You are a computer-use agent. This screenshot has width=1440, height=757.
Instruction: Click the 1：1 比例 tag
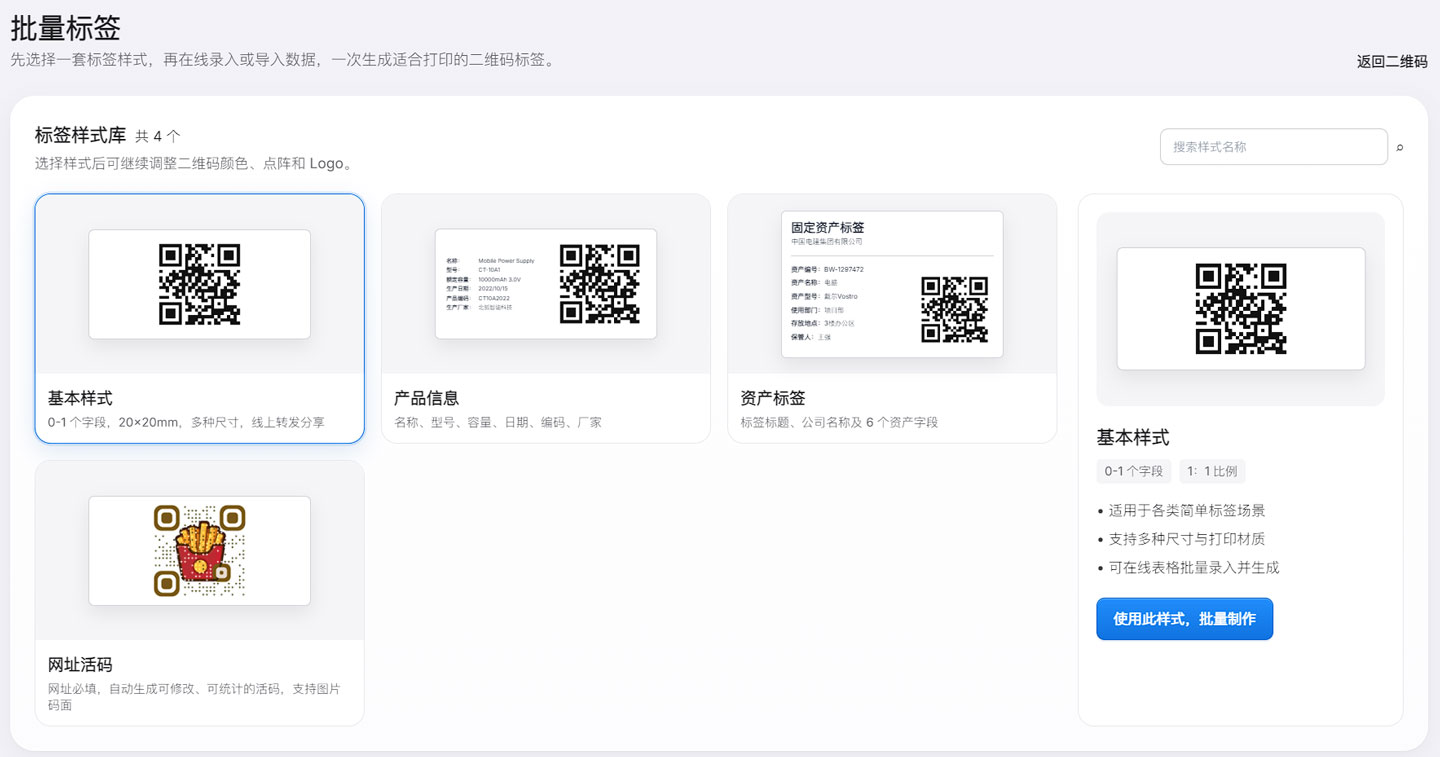coord(1212,471)
